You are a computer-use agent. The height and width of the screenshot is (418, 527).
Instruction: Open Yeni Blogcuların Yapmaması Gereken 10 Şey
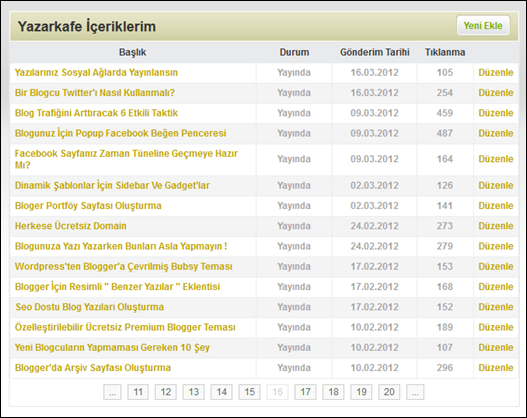pyautogui.click(x=112, y=347)
